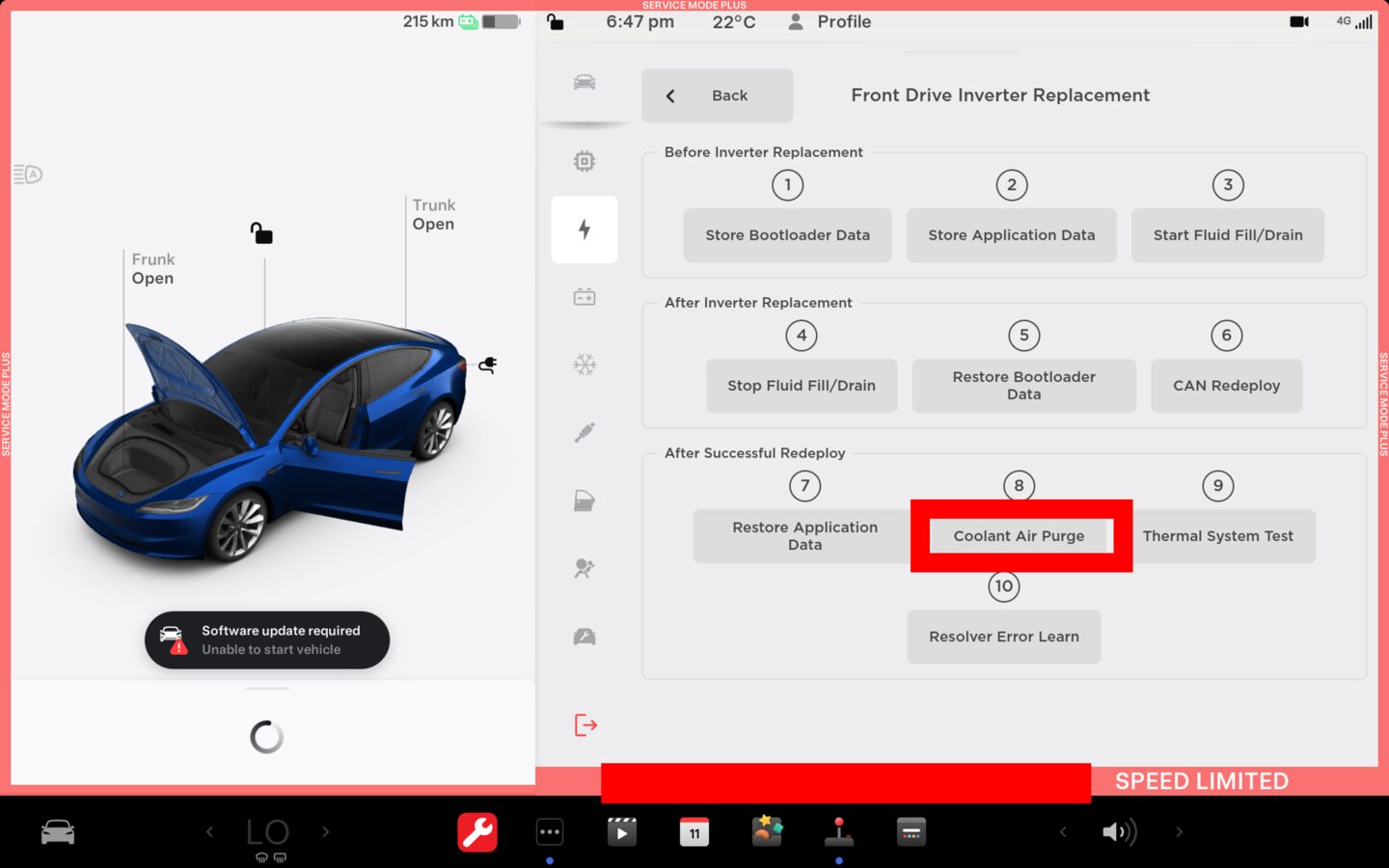
Task: Go Back from Inverter Replacement page
Action: pyautogui.click(x=717, y=95)
